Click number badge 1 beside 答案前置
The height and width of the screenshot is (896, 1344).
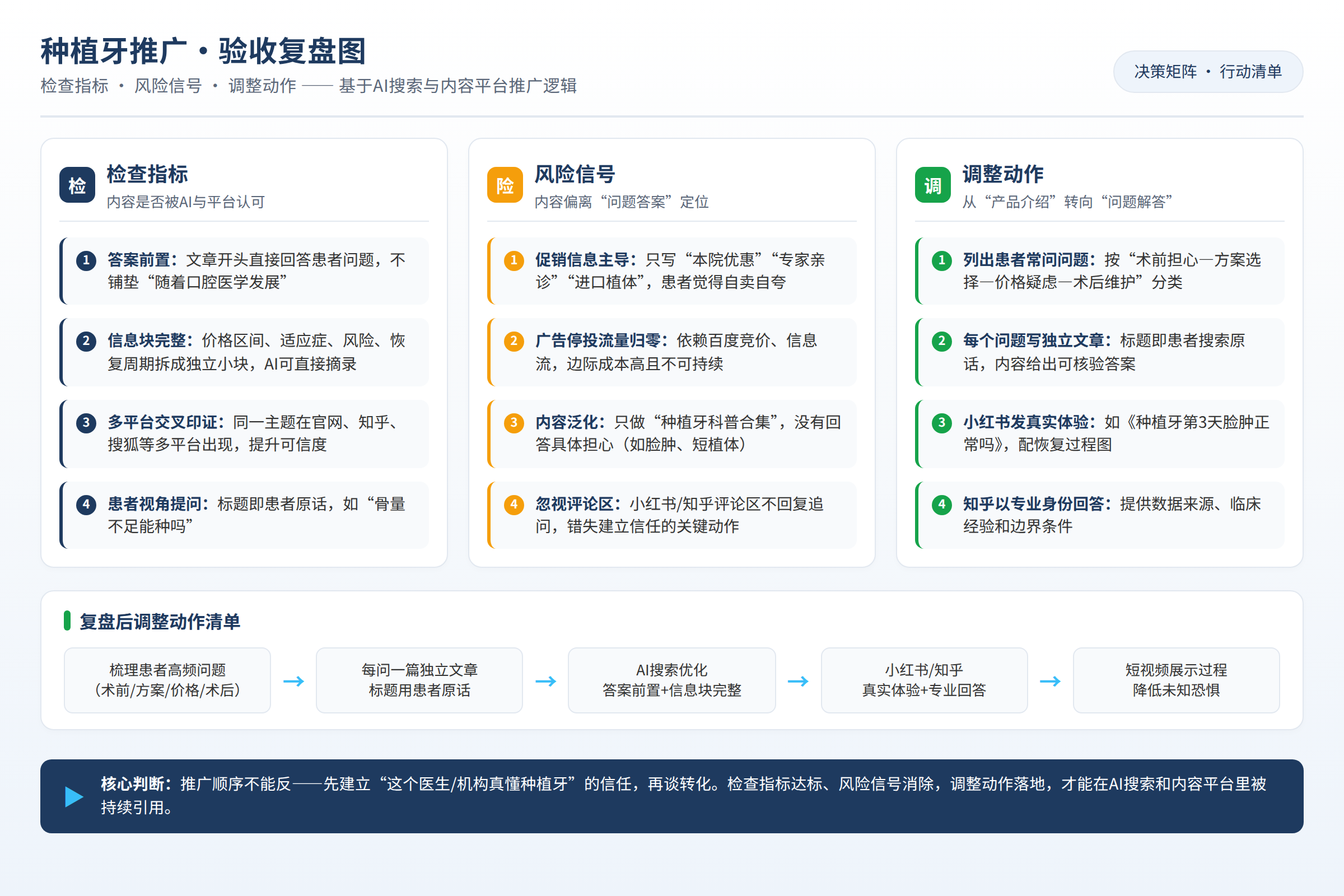point(86,260)
